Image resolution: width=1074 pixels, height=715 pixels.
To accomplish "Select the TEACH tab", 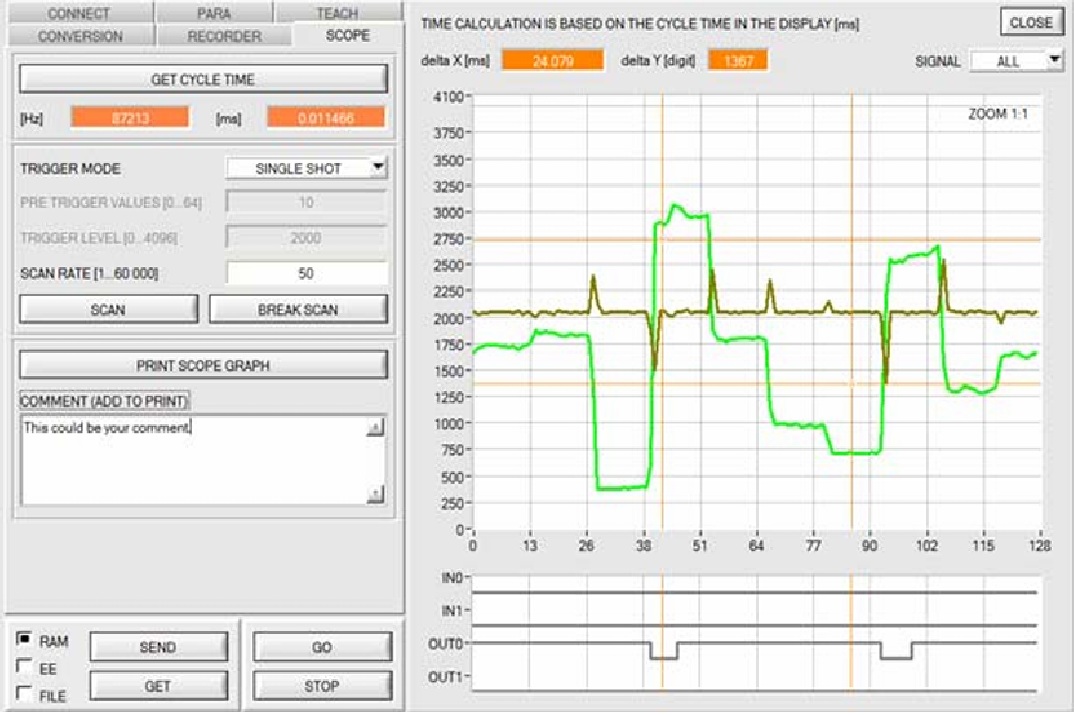I will [338, 13].
